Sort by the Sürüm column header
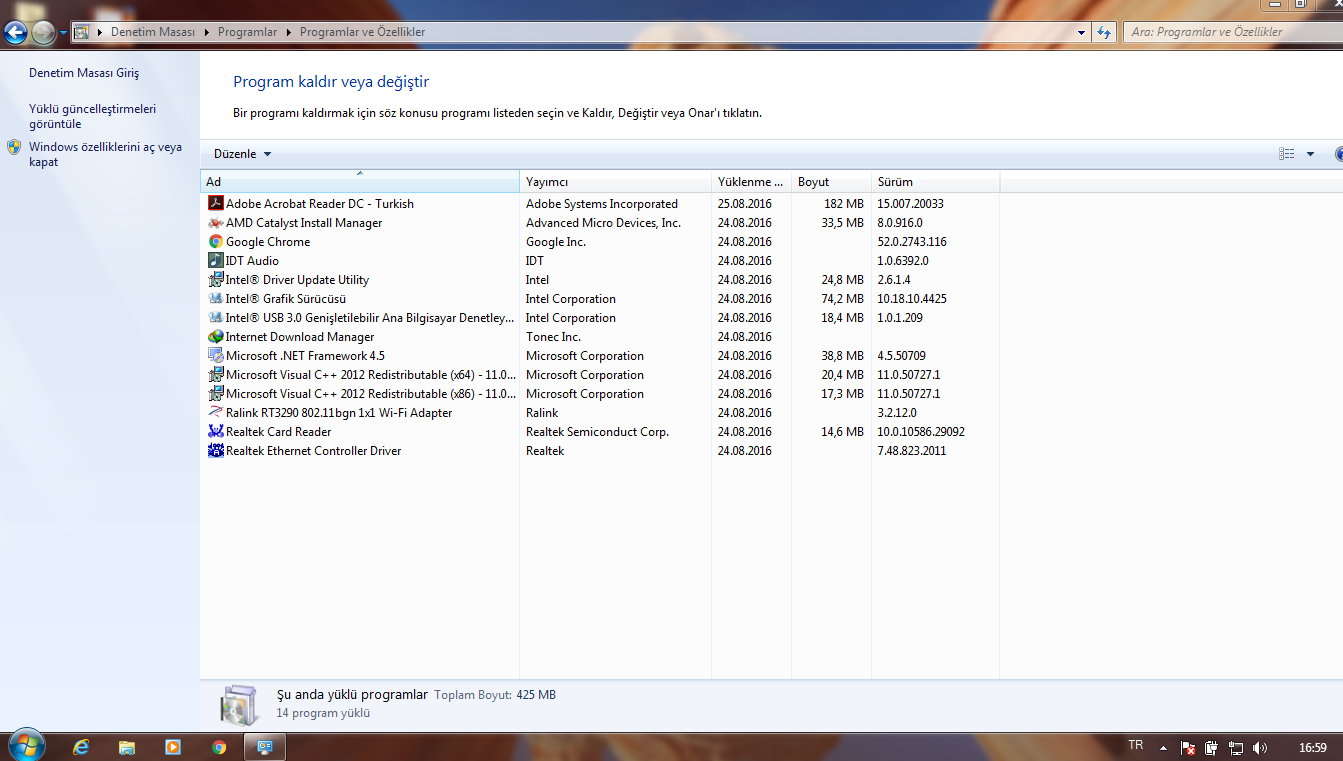 (x=935, y=182)
